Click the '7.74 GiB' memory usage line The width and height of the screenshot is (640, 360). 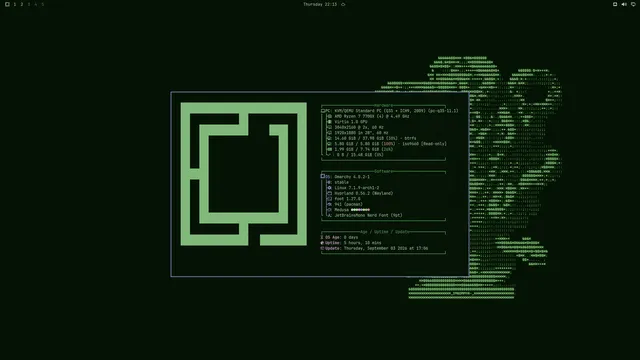364,149
